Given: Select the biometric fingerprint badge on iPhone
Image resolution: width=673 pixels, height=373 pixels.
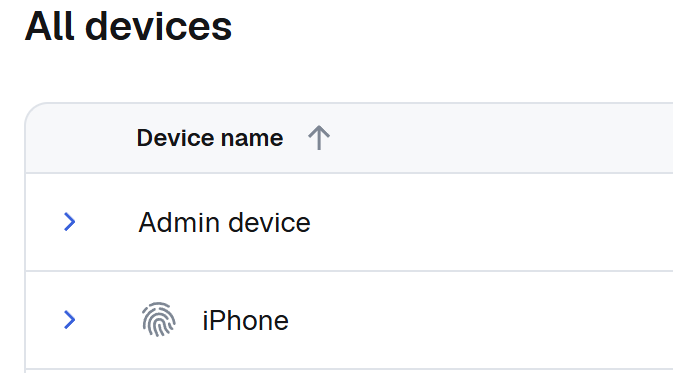Looking at the screenshot, I should pyautogui.click(x=158, y=320).
